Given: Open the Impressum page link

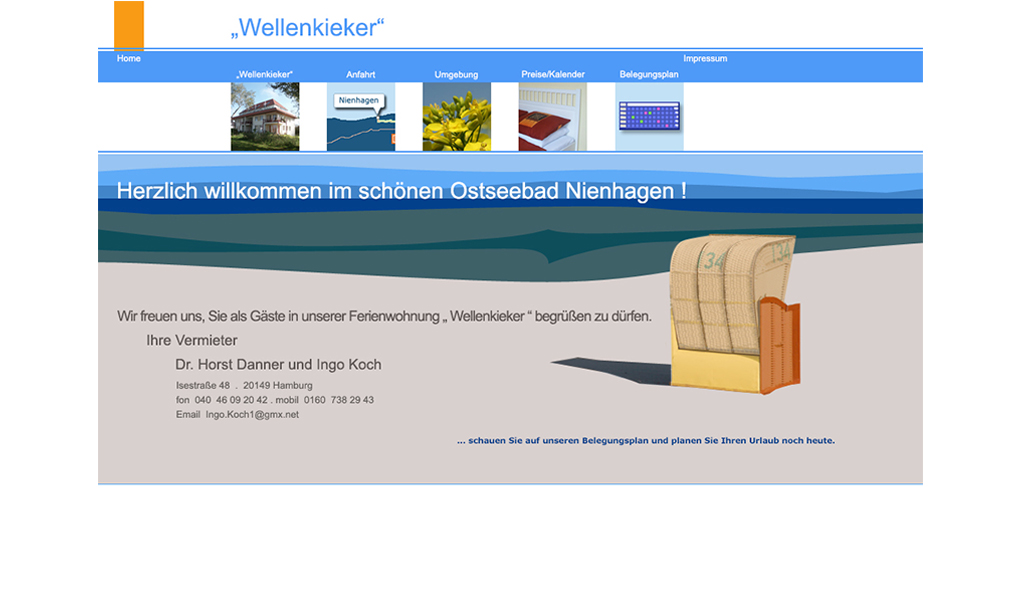Looking at the screenshot, I should pyautogui.click(x=705, y=59).
